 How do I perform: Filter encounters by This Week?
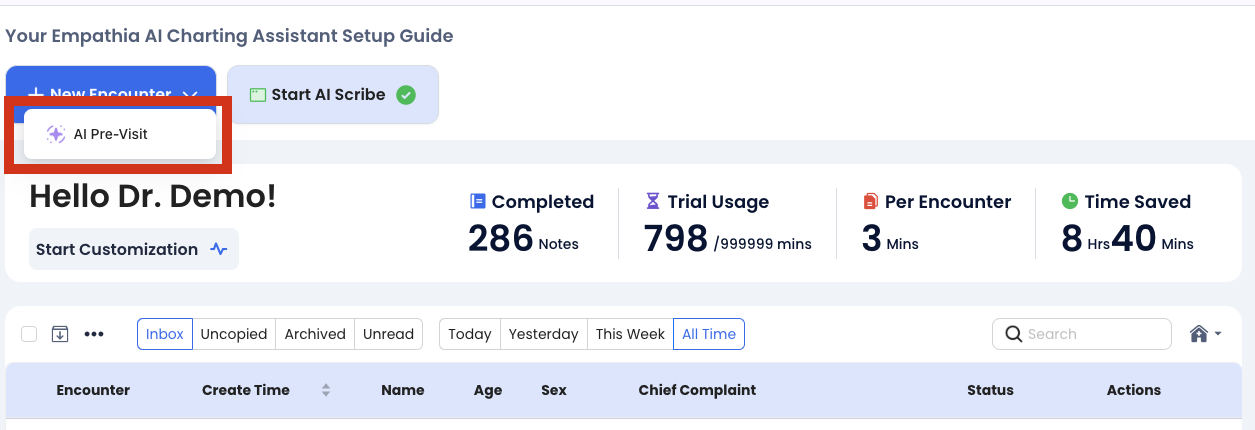pyautogui.click(x=630, y=334)
